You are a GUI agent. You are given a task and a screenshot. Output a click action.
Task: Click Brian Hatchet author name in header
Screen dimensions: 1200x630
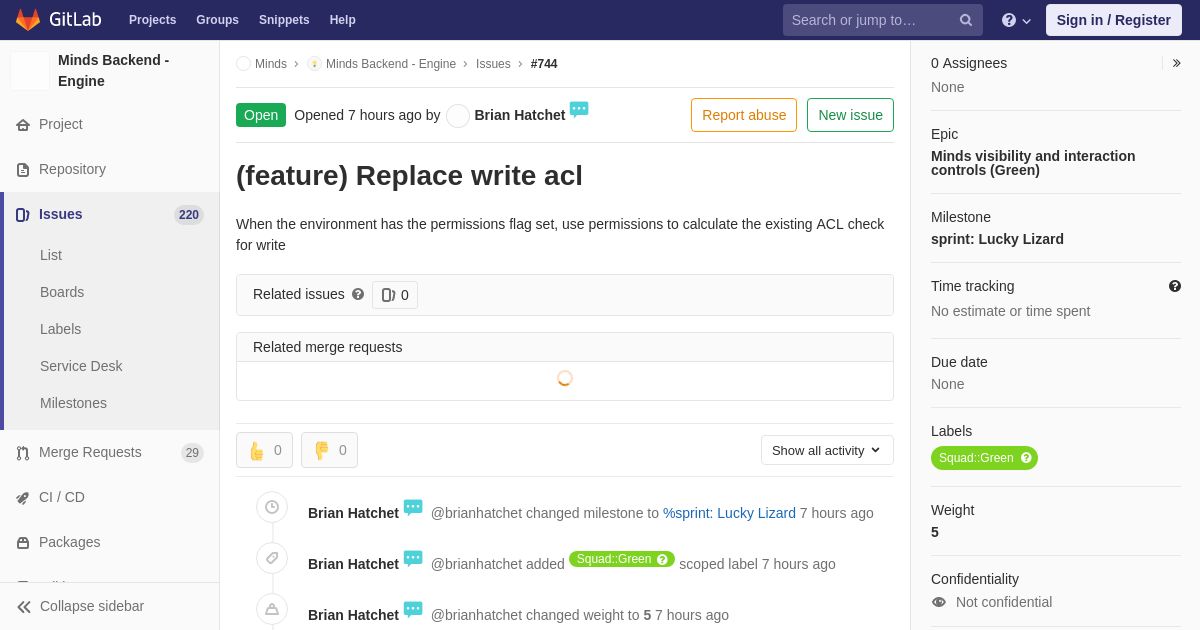click(520, 115)
